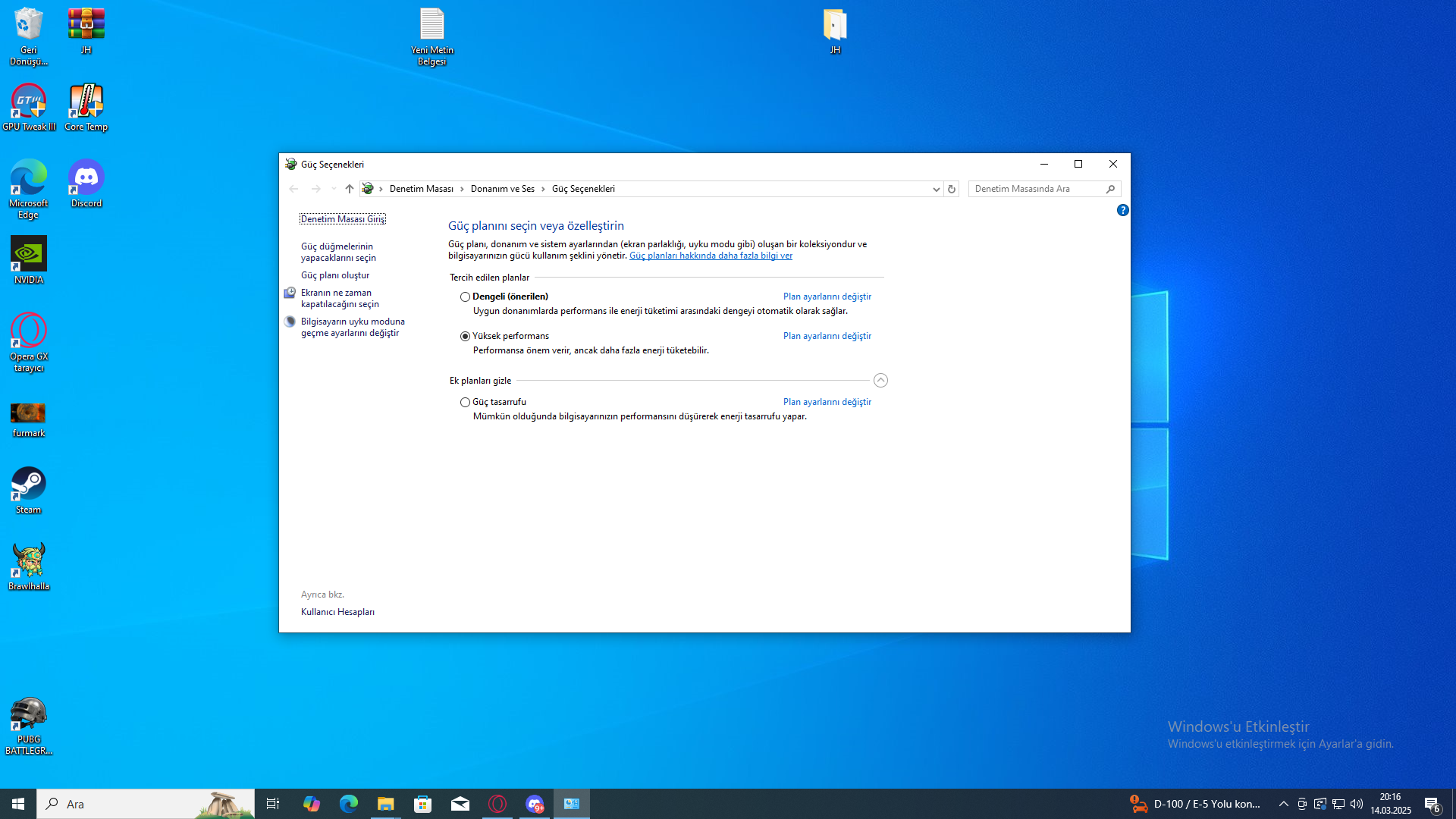Select Dengeli (önerilen) power plan
The image size is (1456, 819).
(x=465, y=297)
